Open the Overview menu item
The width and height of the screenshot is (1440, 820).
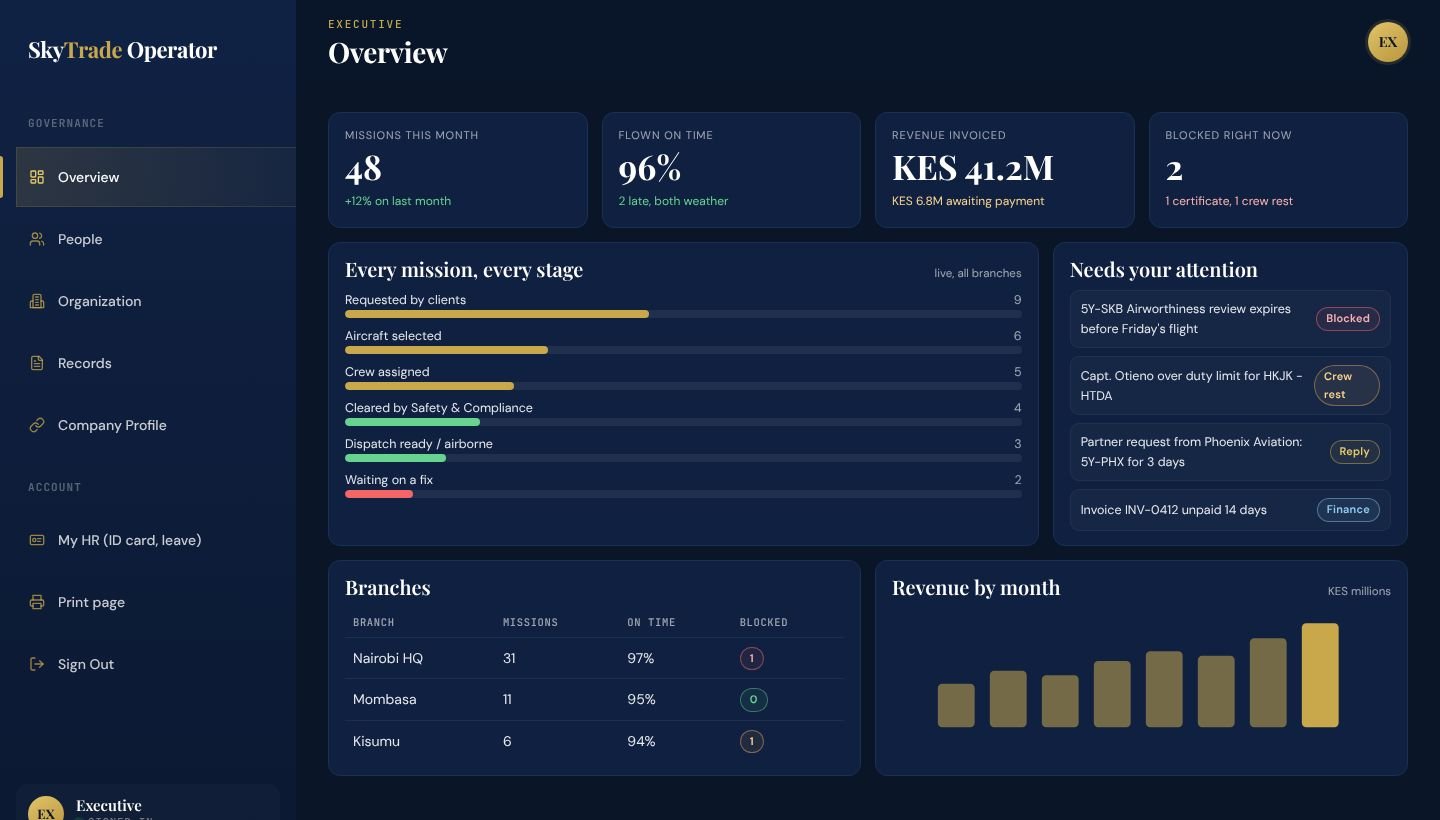coord(155,177)
